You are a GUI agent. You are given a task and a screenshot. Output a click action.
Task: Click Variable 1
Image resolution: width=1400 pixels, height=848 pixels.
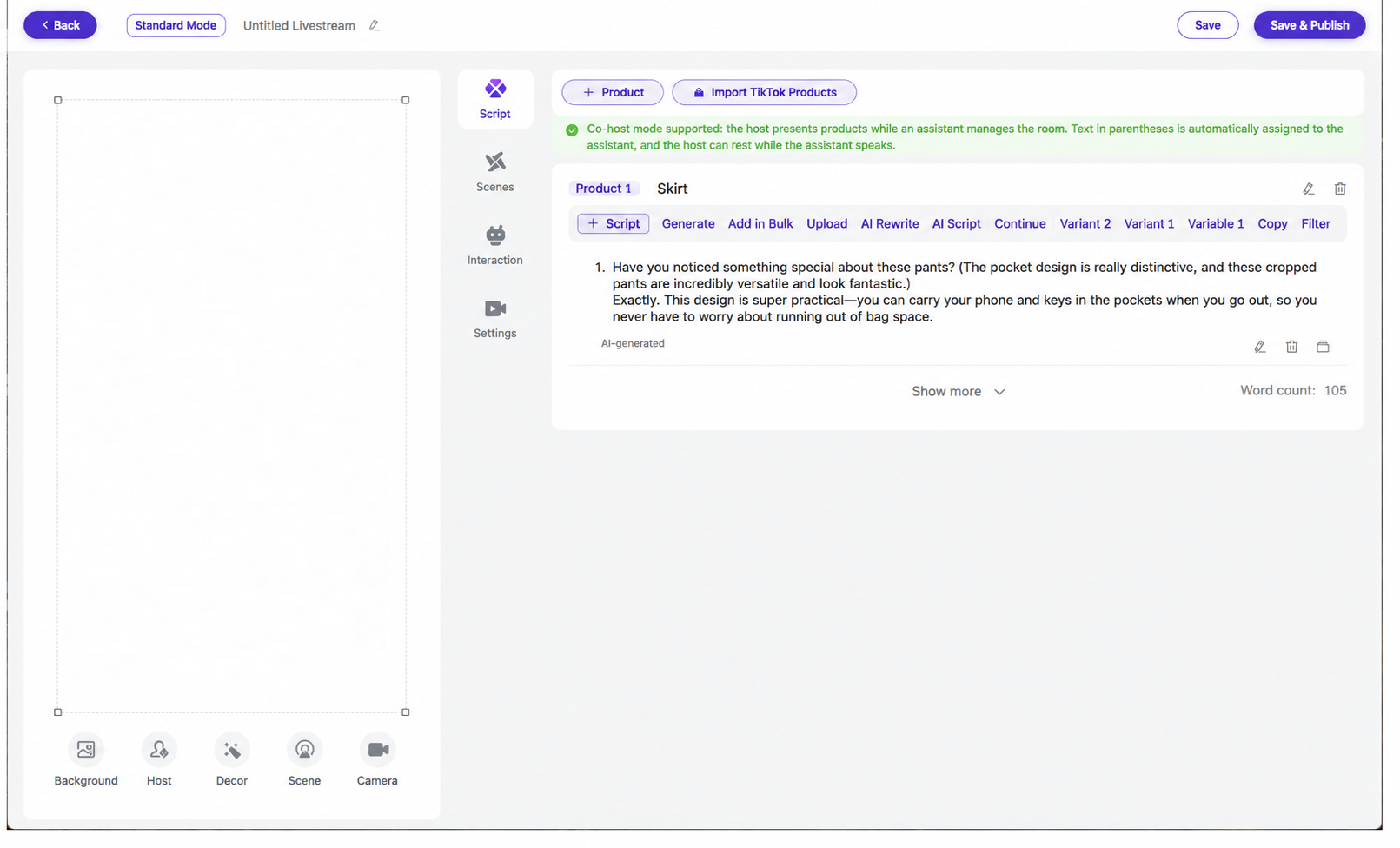click(x=1216, y=223)
